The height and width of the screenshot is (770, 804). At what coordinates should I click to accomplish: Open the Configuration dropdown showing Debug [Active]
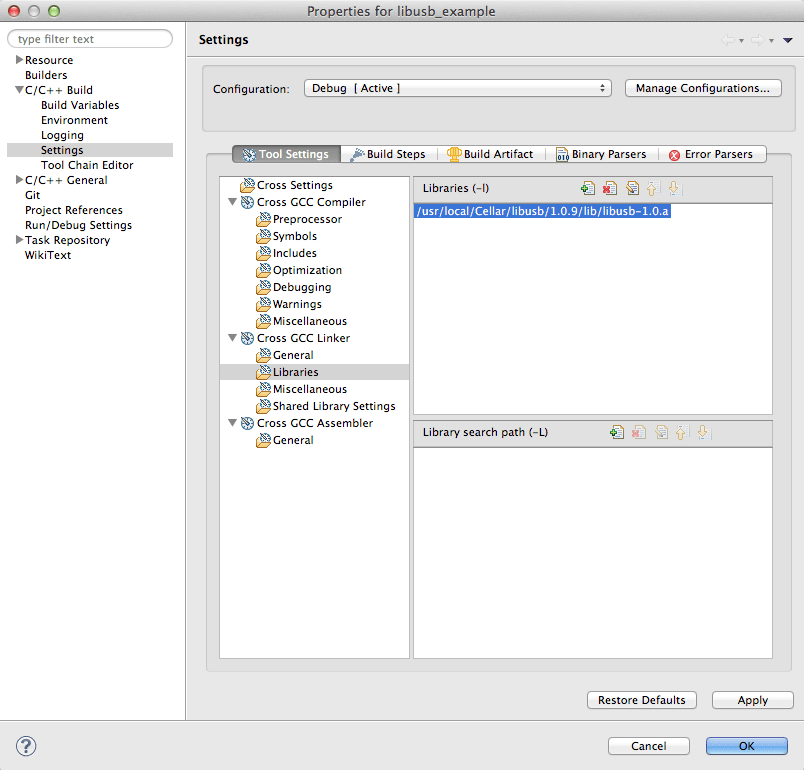pos(457,88)
